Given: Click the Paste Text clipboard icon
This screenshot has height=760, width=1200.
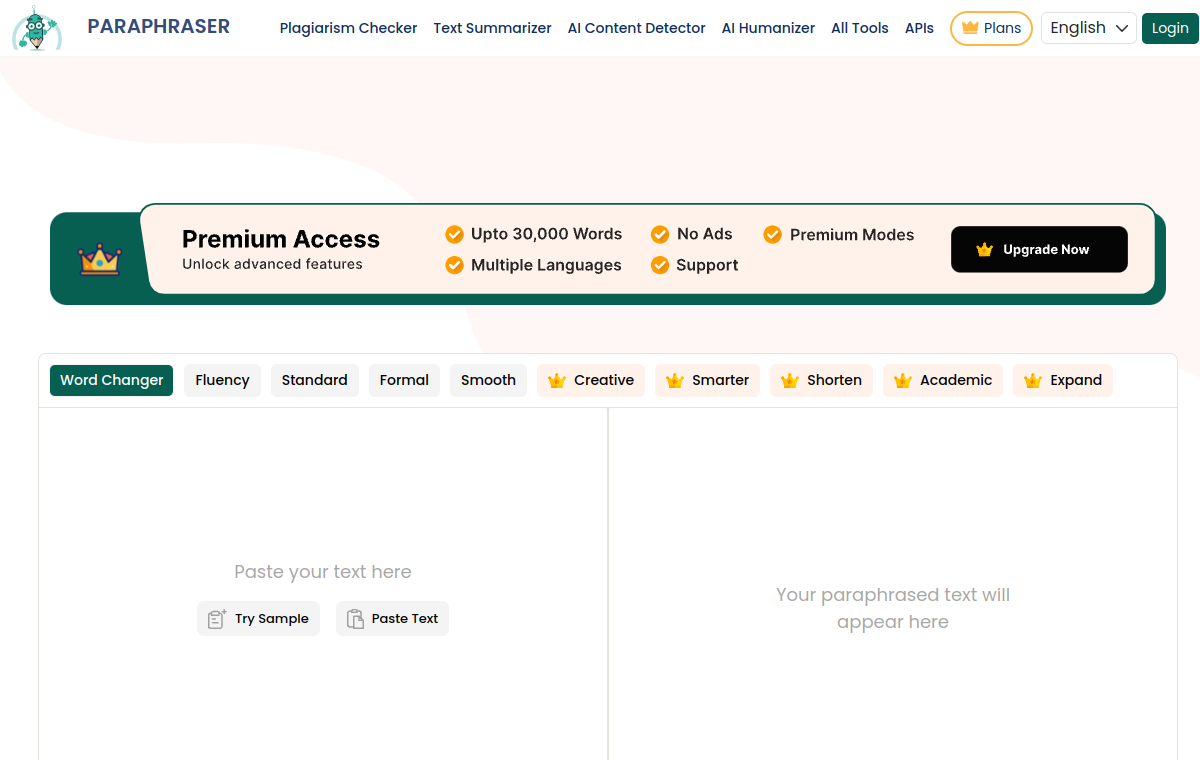Looking at the screenshot, I should 355,619.
